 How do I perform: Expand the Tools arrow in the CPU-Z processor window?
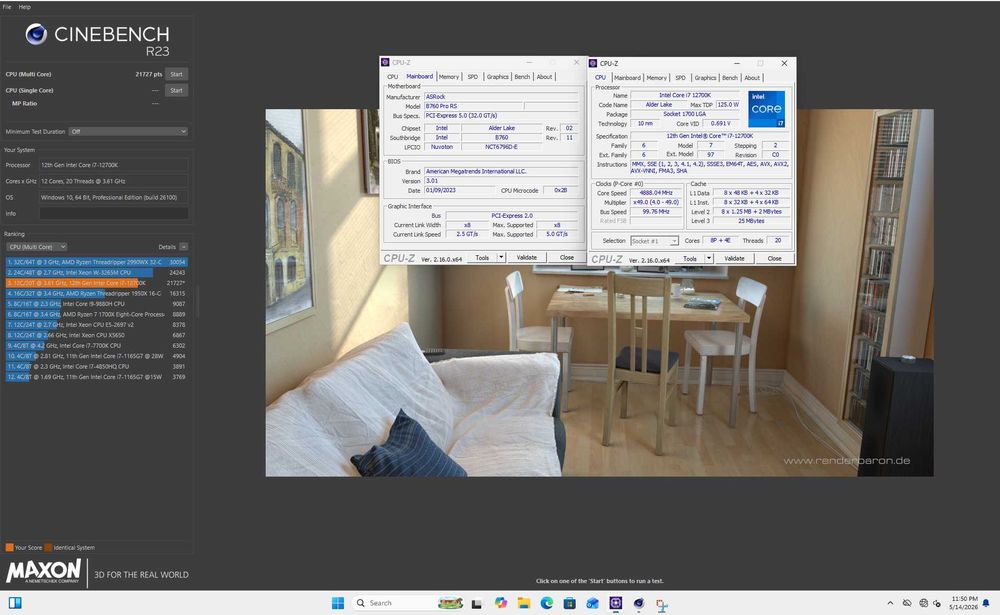(709, 258)
